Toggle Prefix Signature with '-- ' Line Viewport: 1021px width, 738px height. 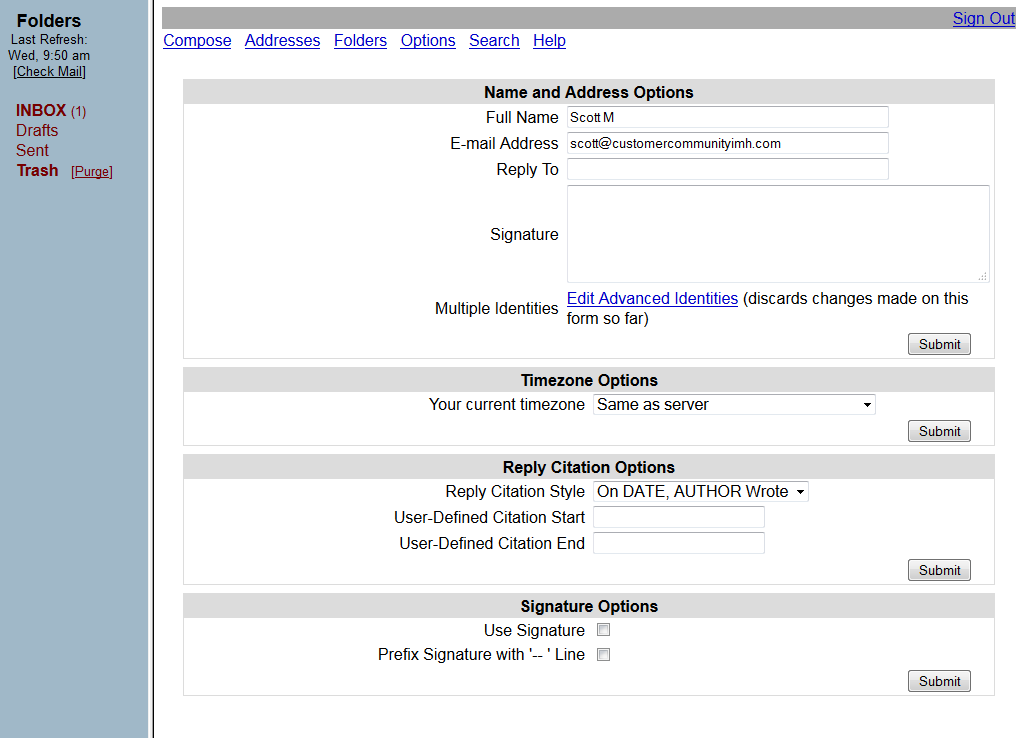(604, 655)
